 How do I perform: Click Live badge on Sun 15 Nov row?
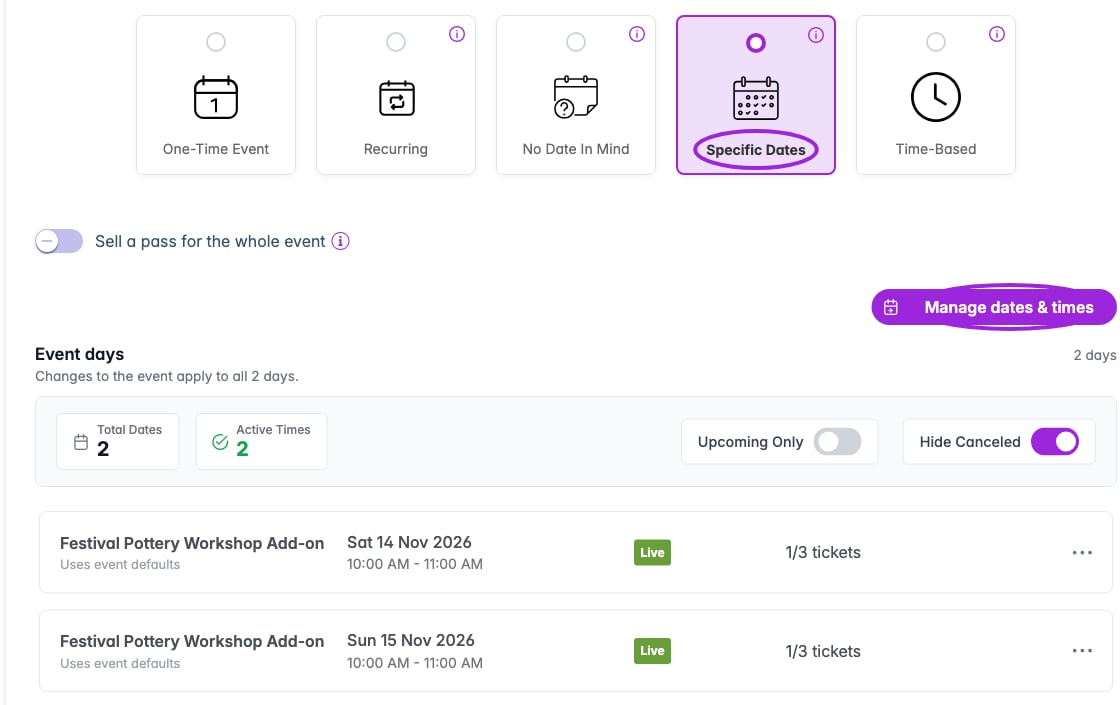[652, 651]
